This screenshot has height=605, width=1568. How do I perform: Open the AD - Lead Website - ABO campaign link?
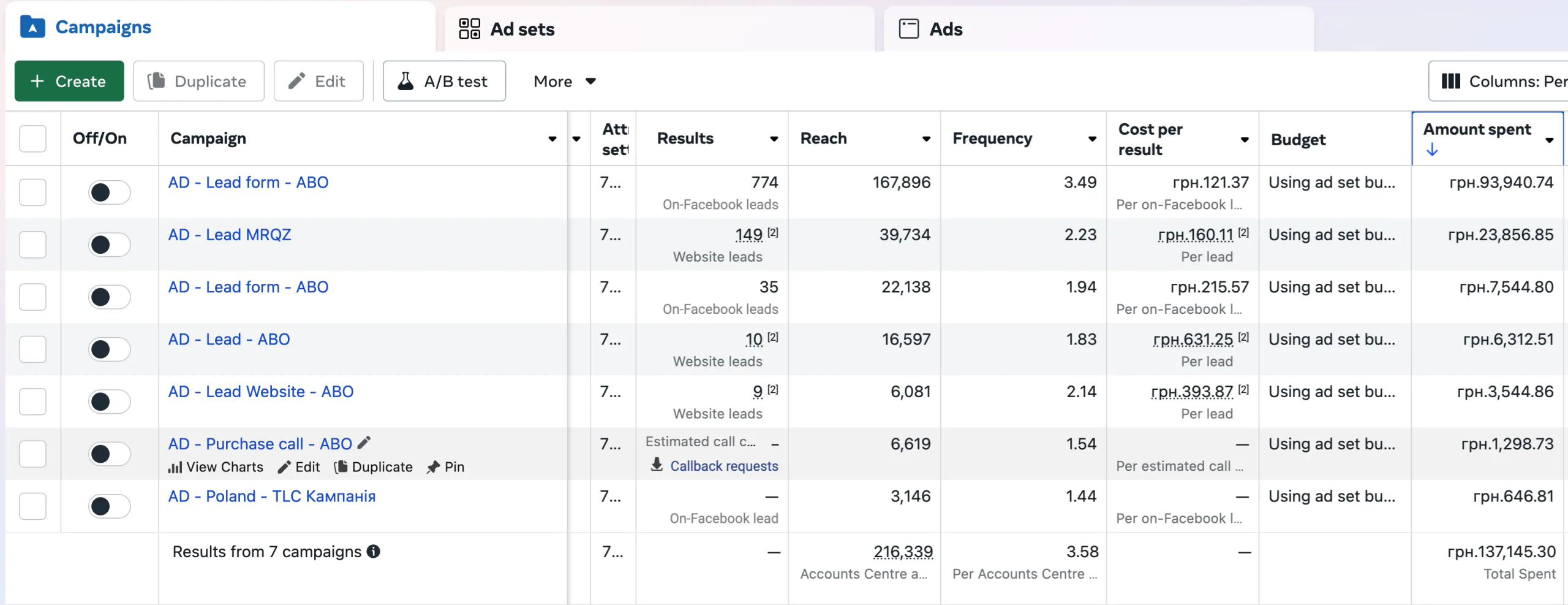[x=261, y=392]
